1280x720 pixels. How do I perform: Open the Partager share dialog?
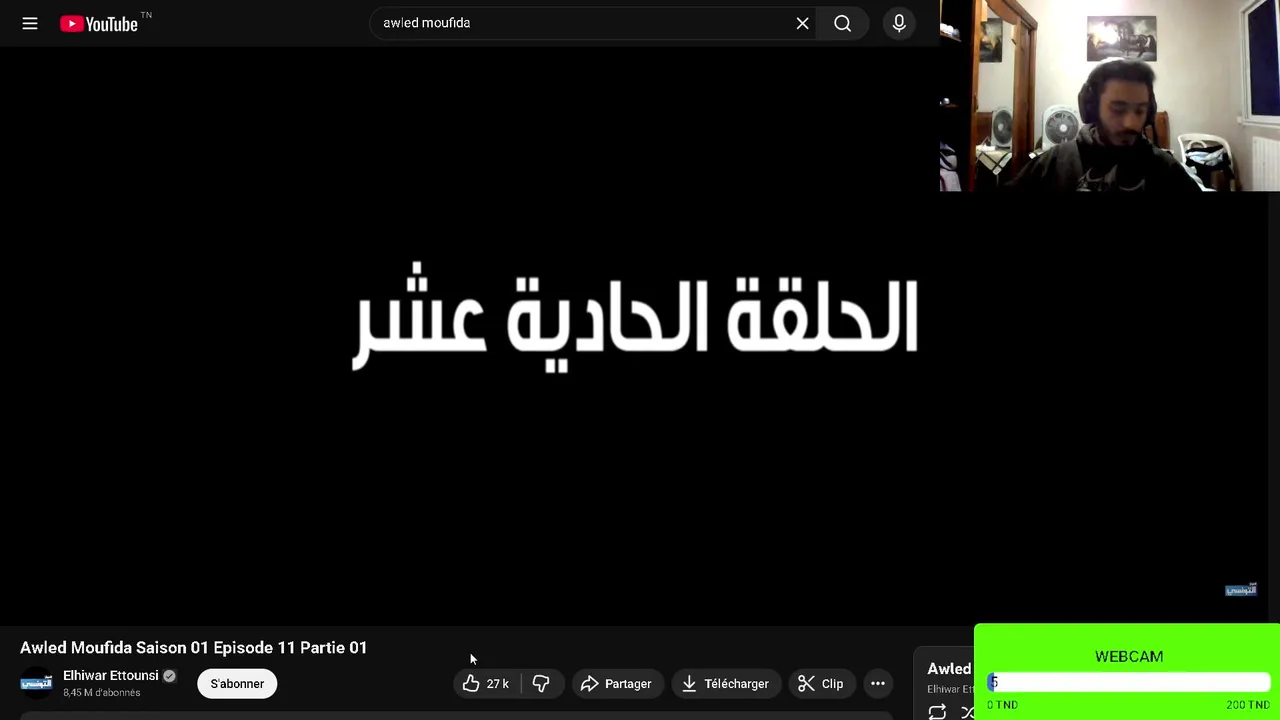[616, 684]
